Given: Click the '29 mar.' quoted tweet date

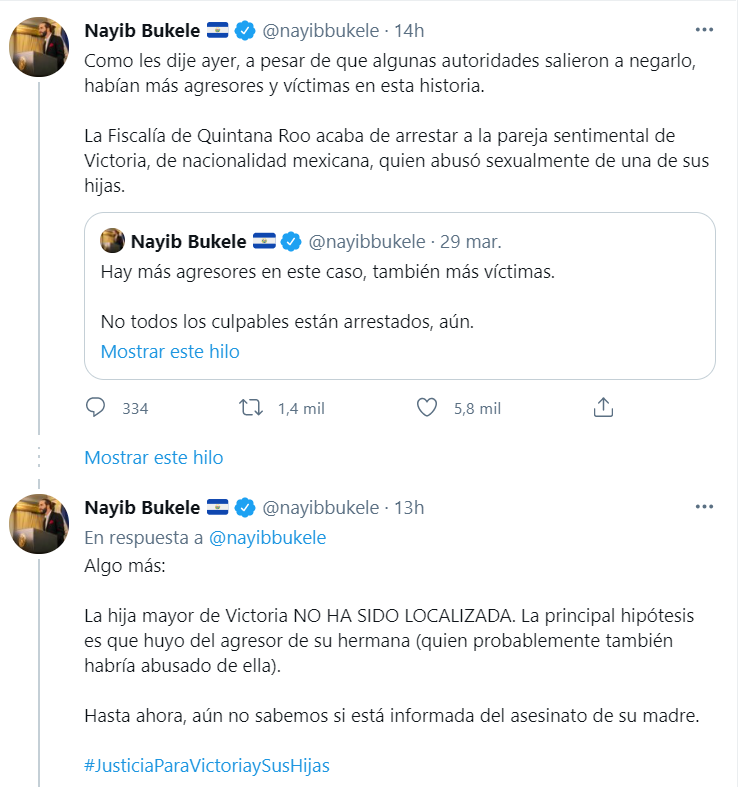Looking at the screenshot, I should tap(470, 241).
